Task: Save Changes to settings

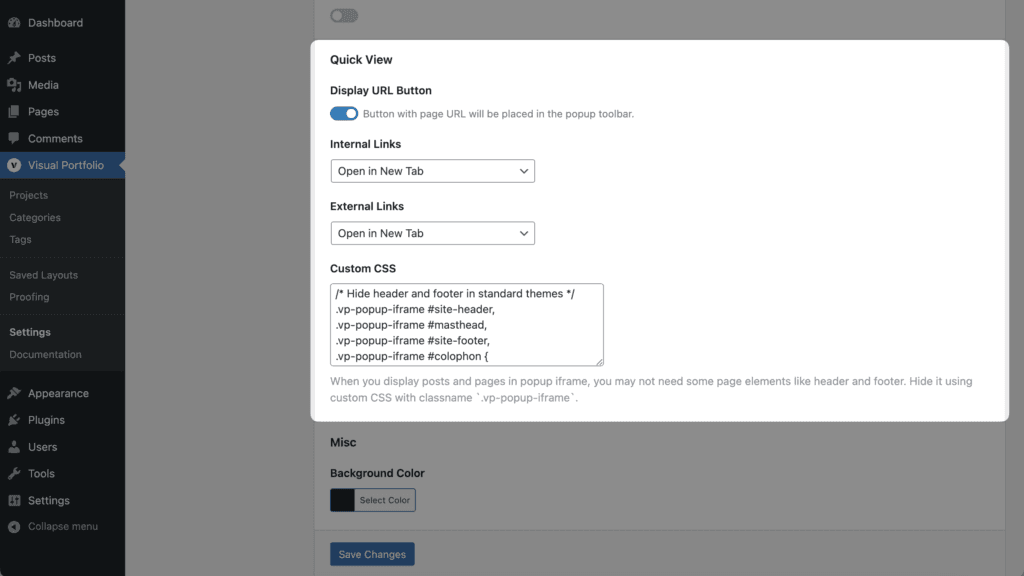Action: [x=372, y=554]
